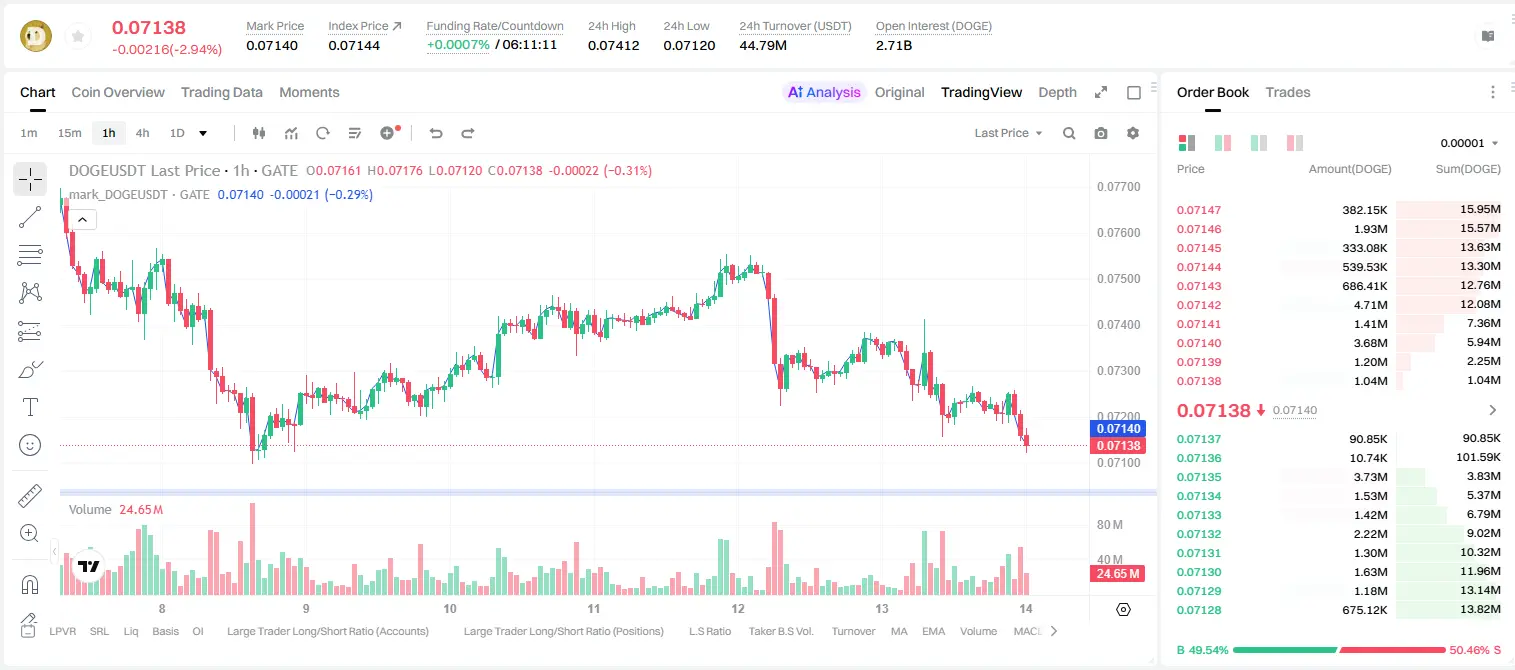
Task: Show only sell orders in order book
Action: tap(1294, 143)
